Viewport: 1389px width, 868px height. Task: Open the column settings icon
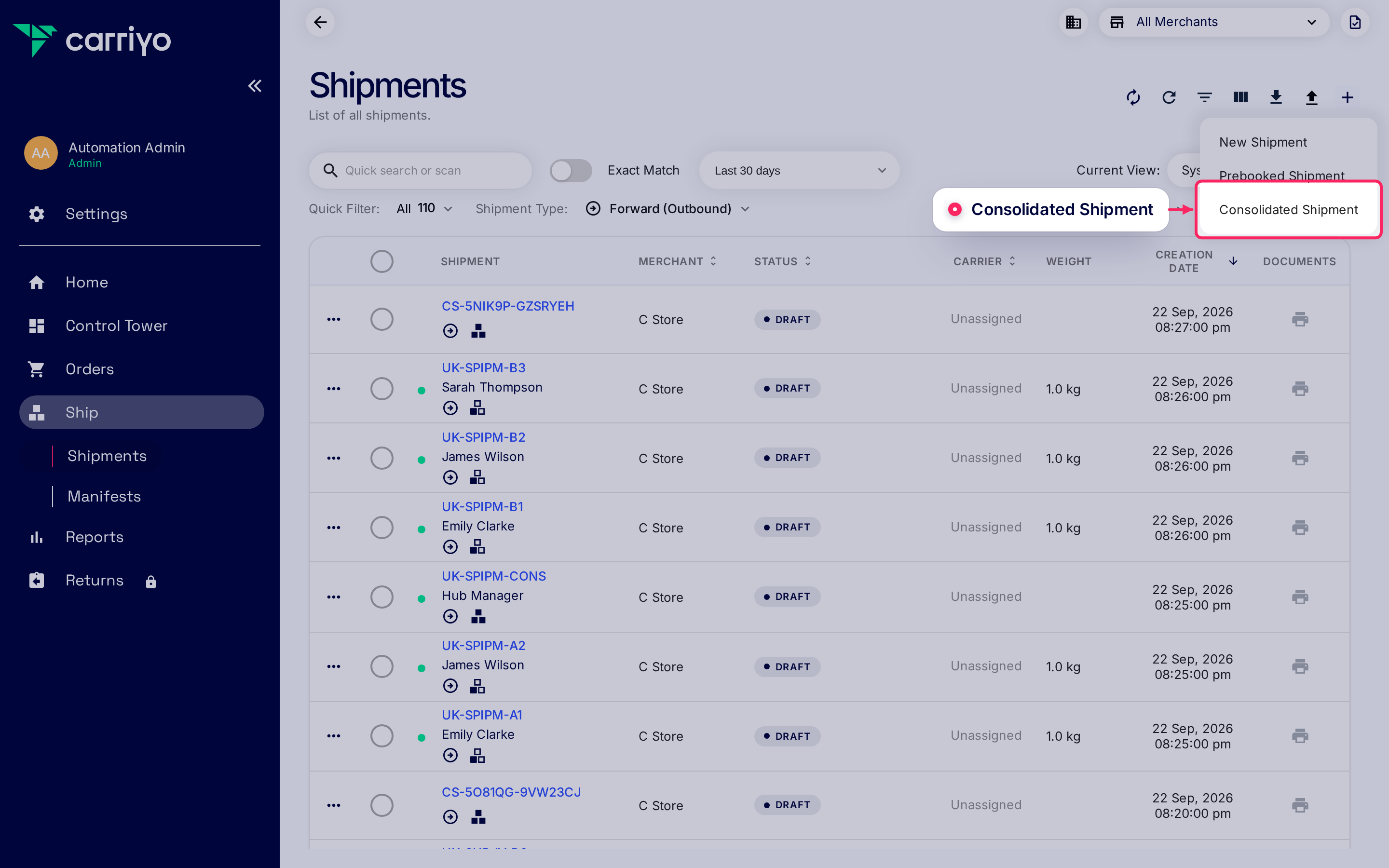[1240, 97]
